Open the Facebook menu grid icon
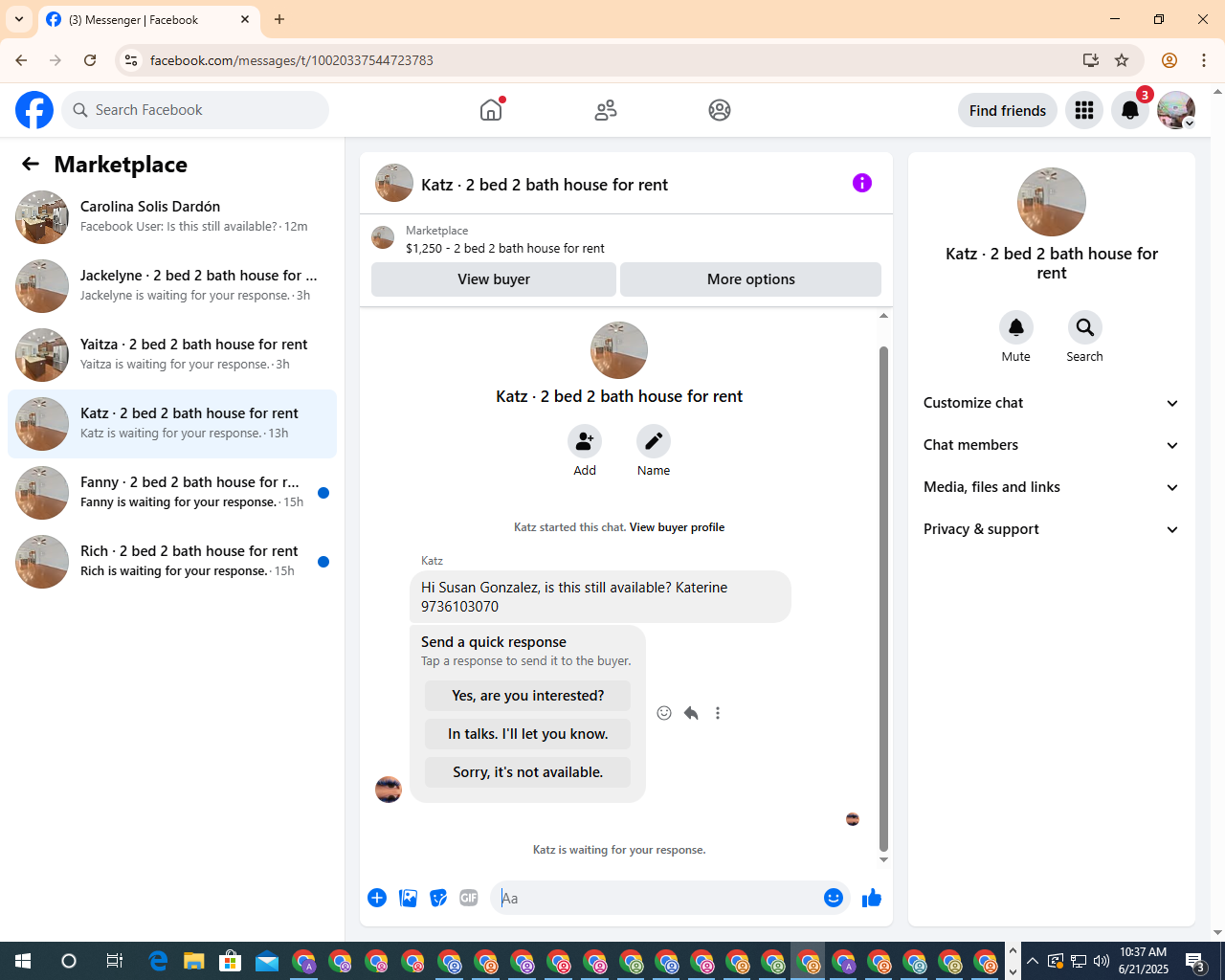1225x980 pixels. (x=1084, y=110)
